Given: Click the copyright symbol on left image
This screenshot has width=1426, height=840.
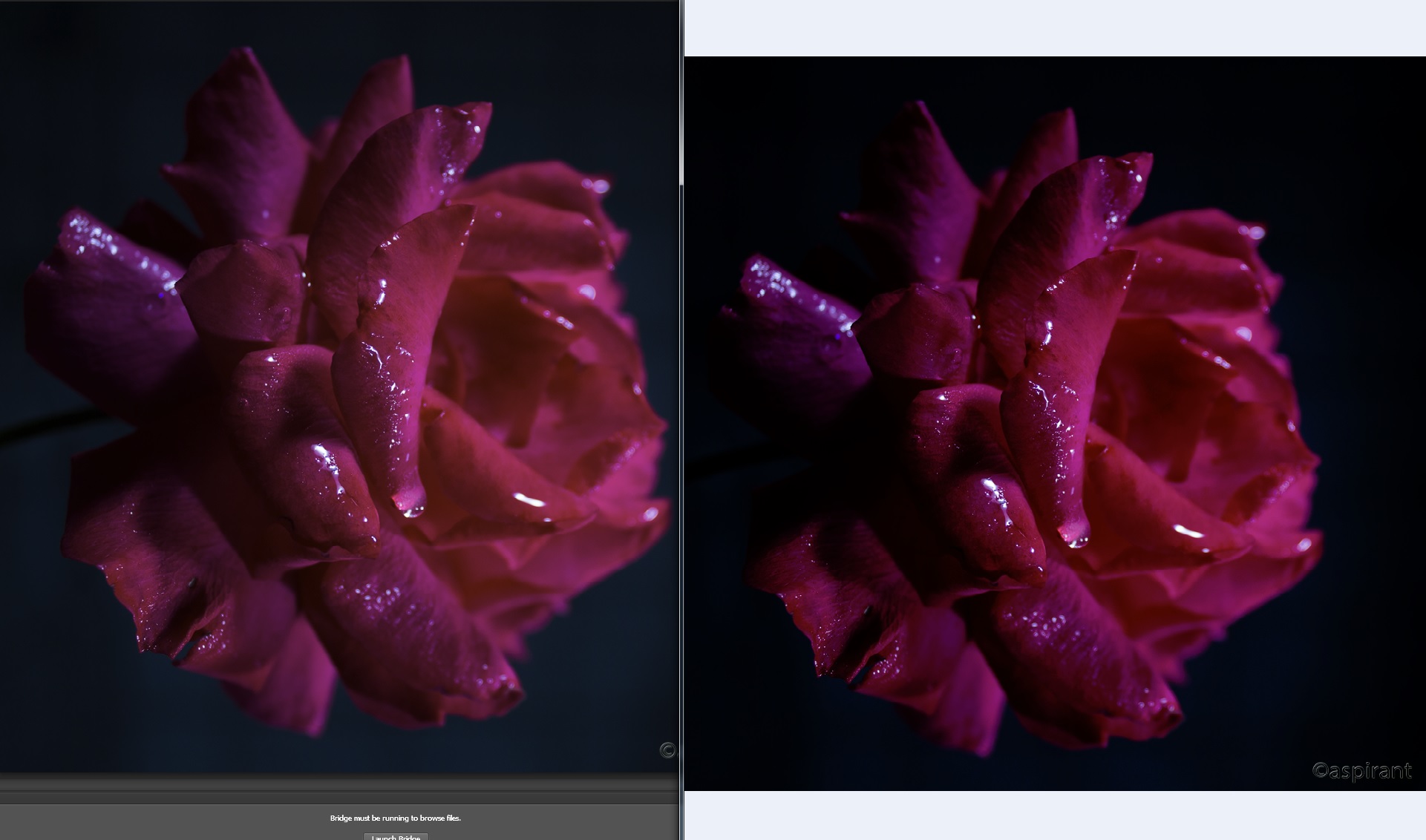Looking at the screenshot, I should tap(667, 750).
